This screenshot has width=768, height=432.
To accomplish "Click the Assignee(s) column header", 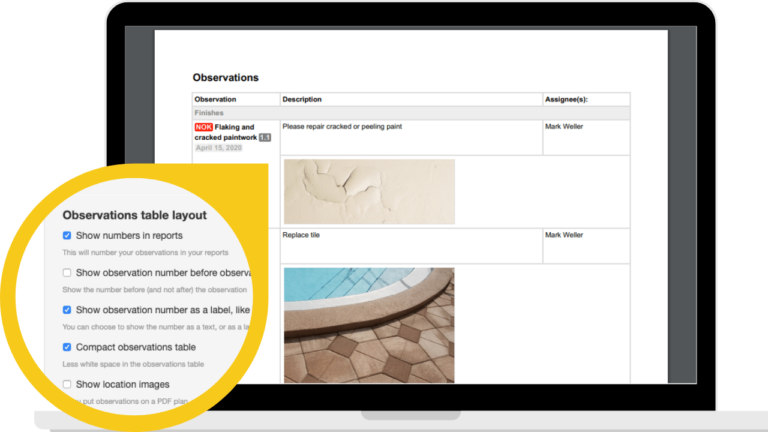I will tap(566, 99).
